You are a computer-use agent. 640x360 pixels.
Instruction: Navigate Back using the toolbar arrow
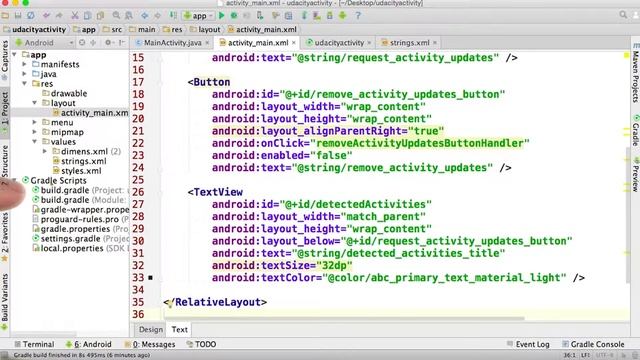[144, 16]
